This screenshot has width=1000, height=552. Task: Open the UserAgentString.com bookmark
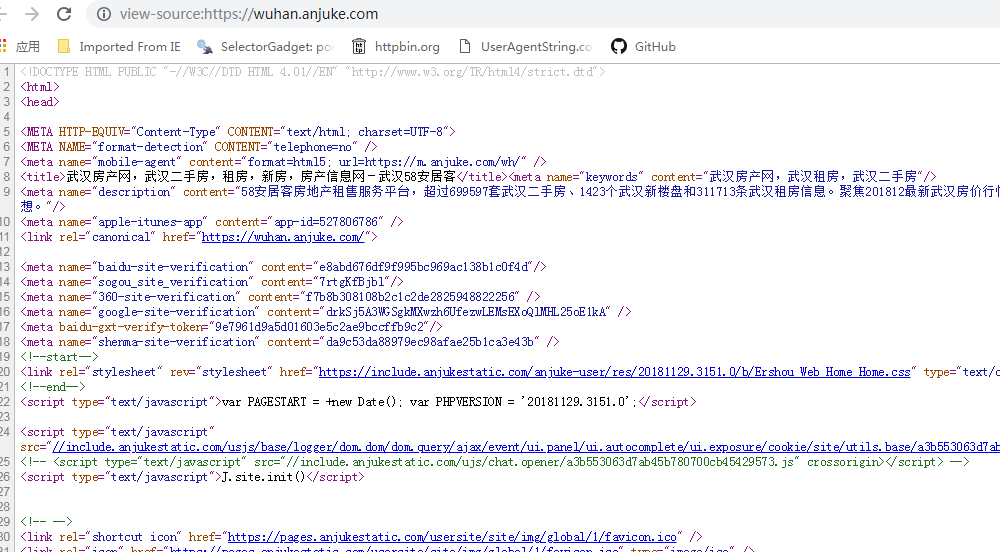click(x=526, y=47)
